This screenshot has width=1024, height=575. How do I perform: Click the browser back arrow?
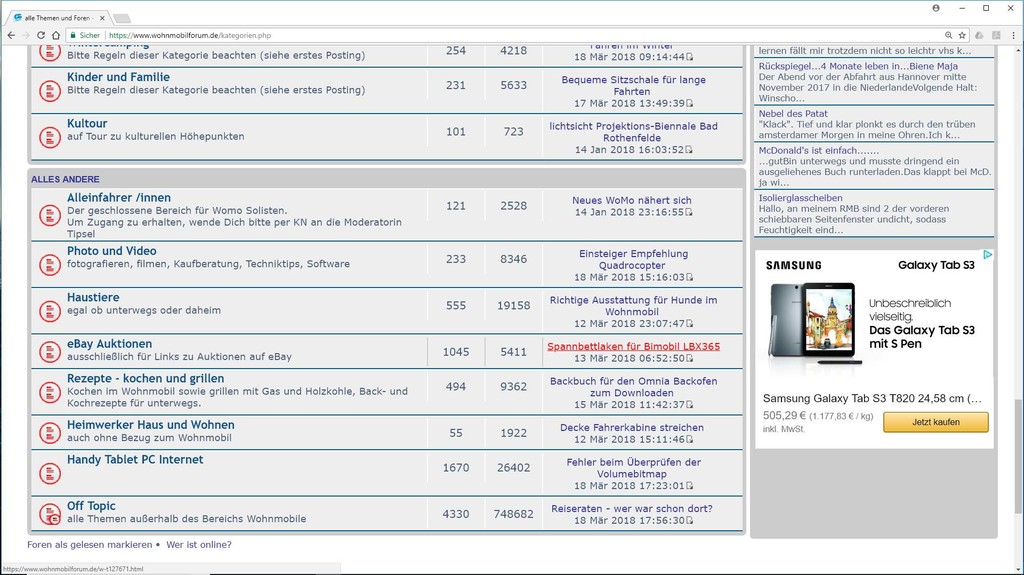pos(11,35)
